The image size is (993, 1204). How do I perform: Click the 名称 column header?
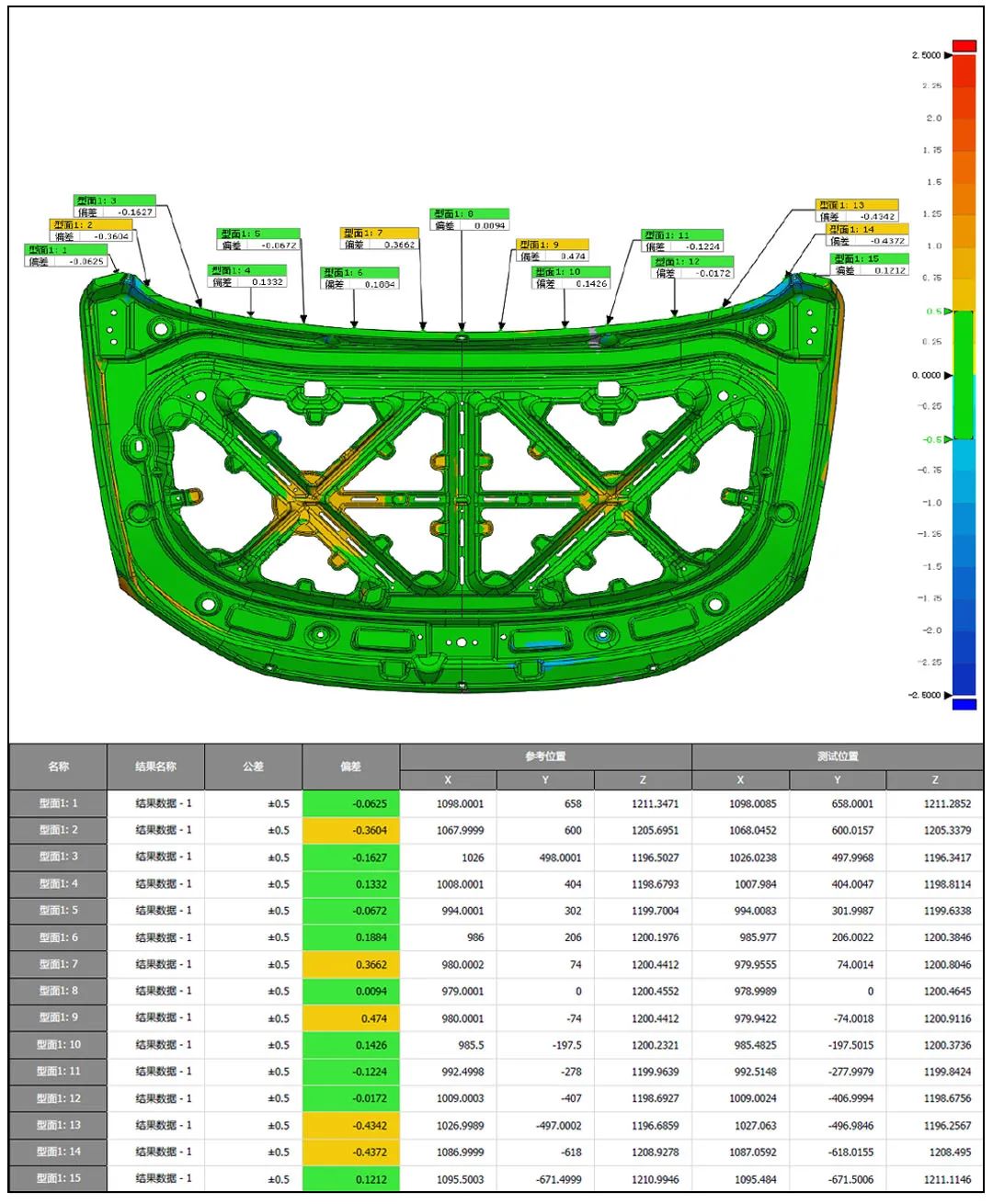(x=59, y=767)
